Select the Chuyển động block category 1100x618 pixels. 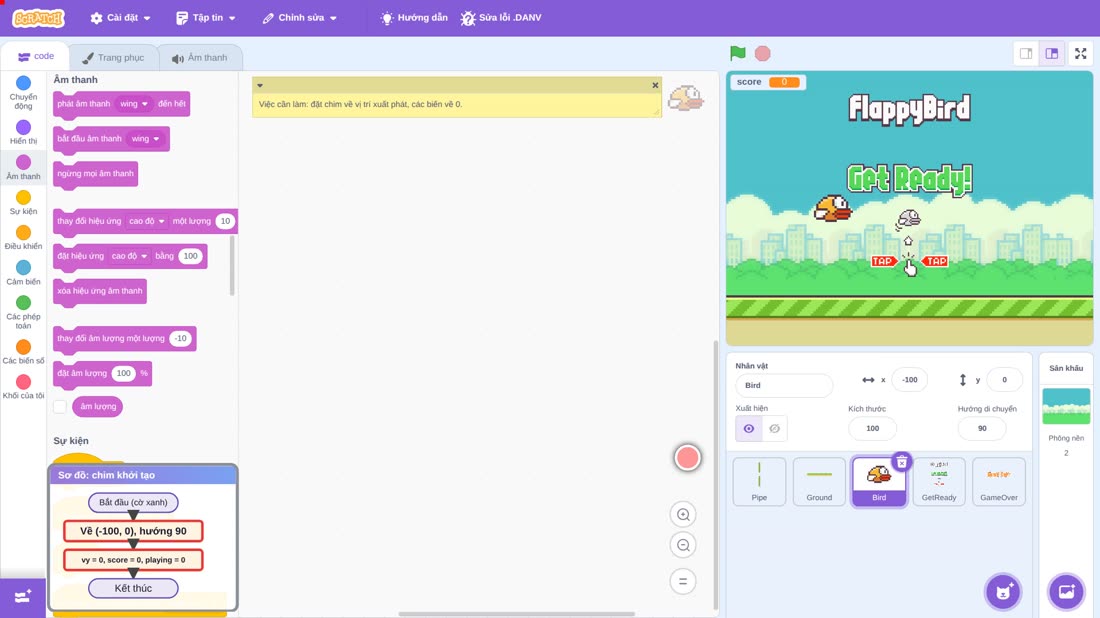click(23, 93)
